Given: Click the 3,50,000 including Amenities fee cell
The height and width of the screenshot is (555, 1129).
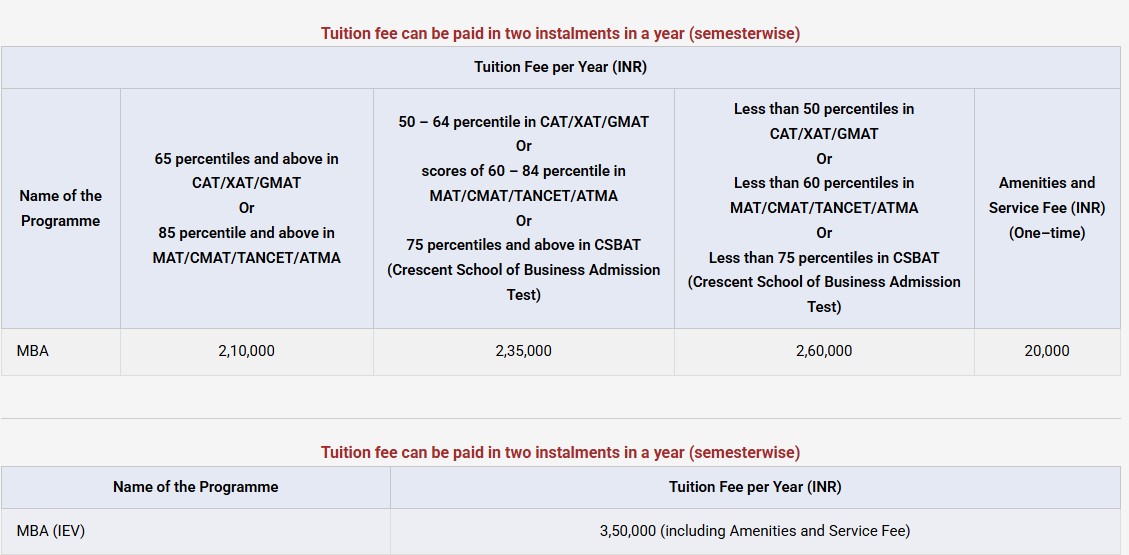Looking at the screenshot, I should click(x=755, y=531).
